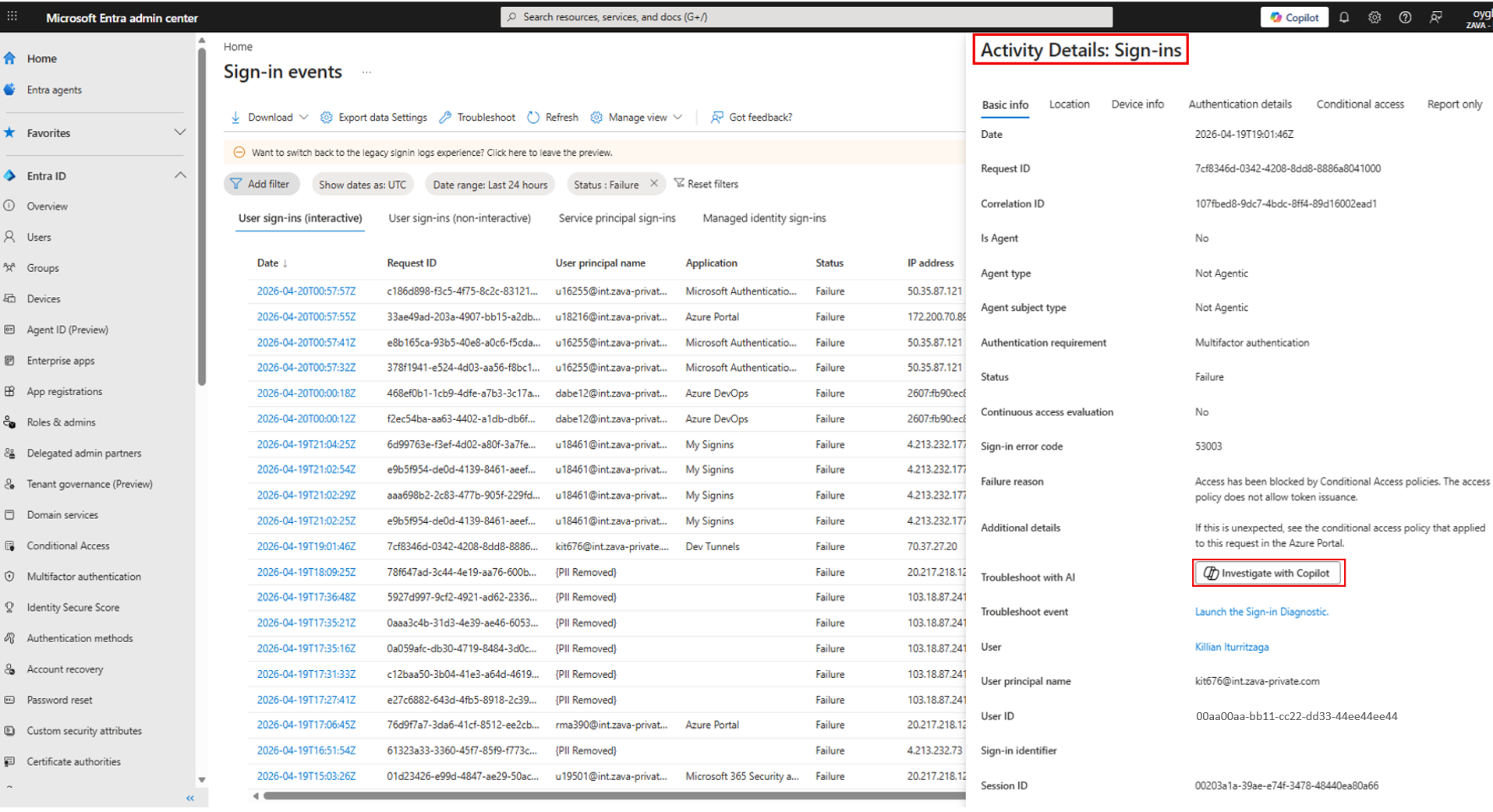This screenshot has width=1493, height=812.
Task: Toggle Show dates as: UTC filter
Action: click(x=363, y=185)
